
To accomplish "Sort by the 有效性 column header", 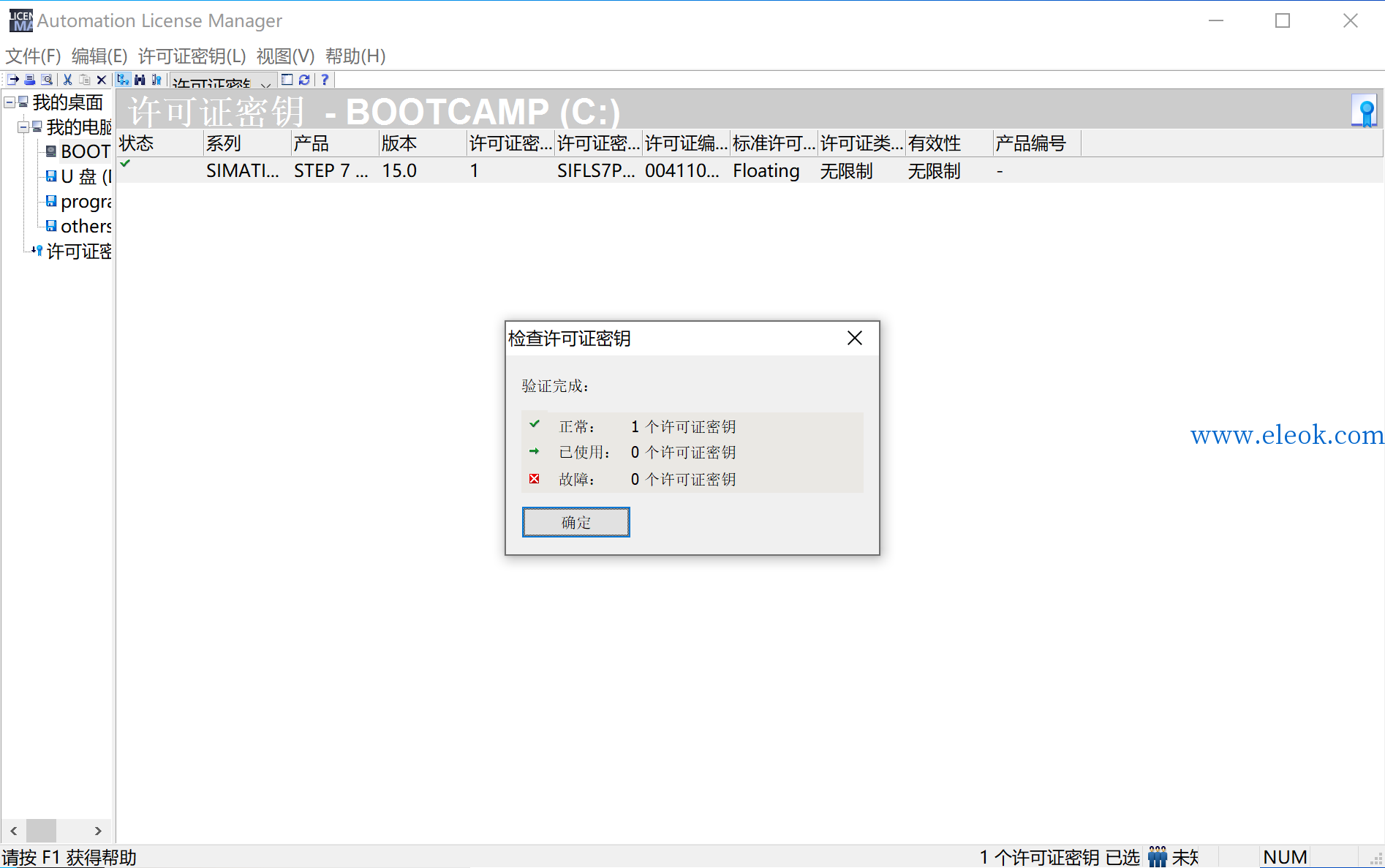I will [949, 143].
